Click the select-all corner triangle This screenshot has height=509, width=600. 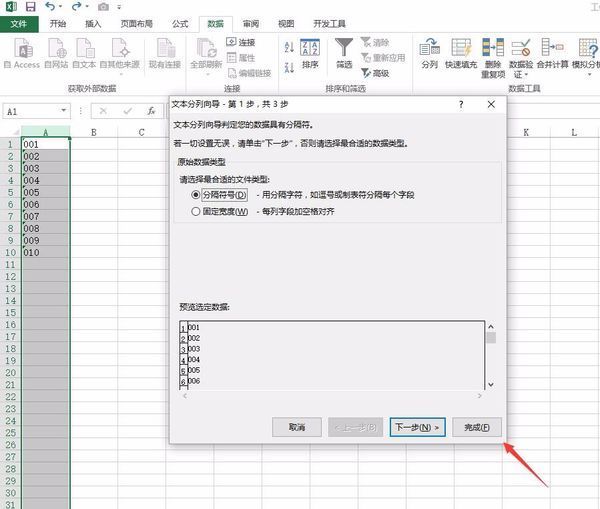click(x=16, y=132)
